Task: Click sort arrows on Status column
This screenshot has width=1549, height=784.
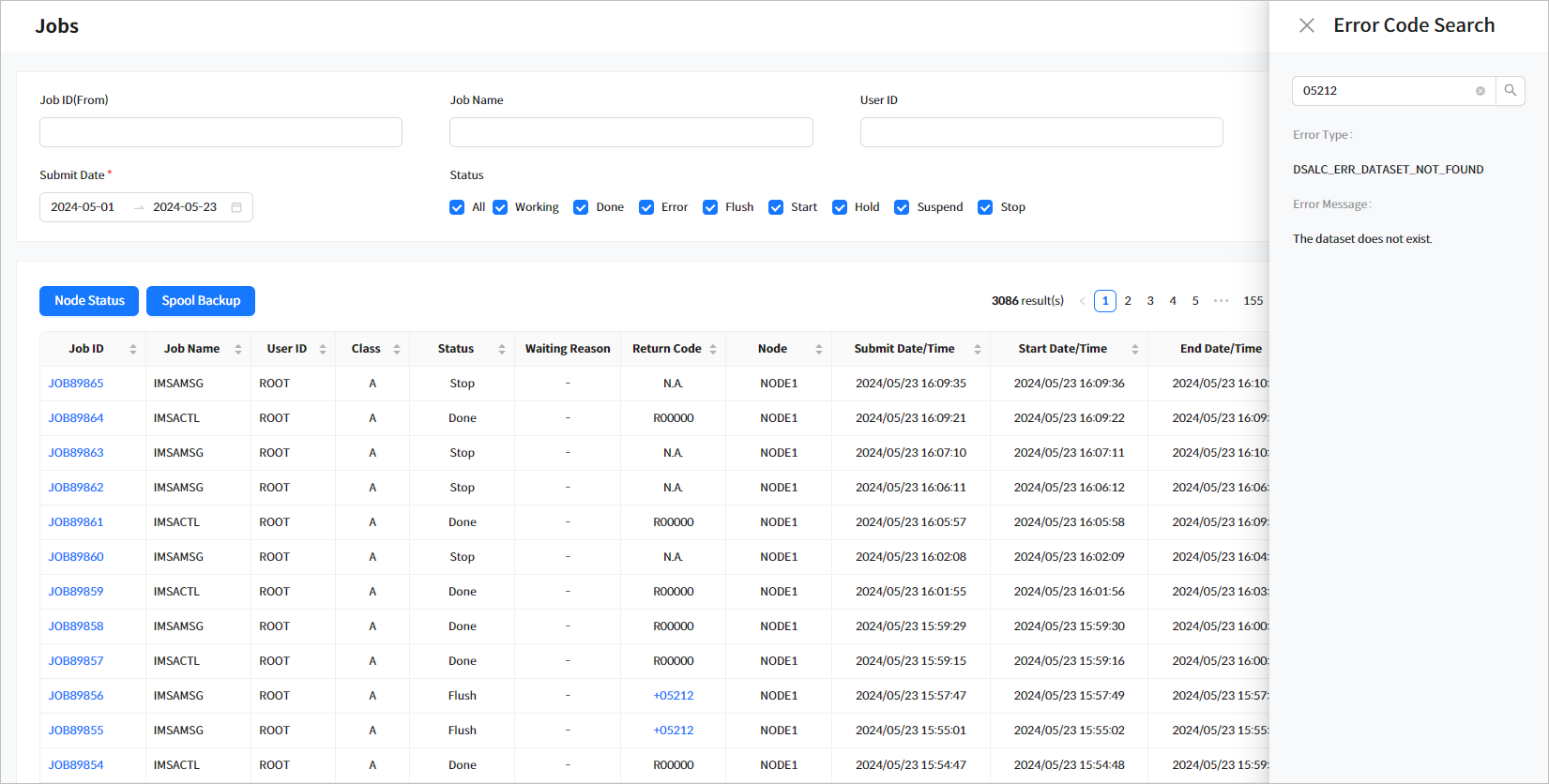Action: coord(502,349)
